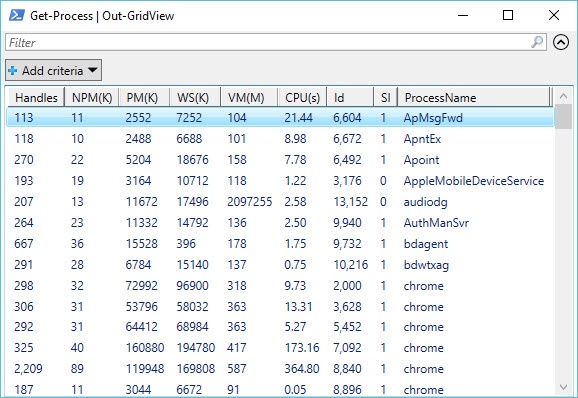The height and width of the screenshot is (398, 578).
Task: Open the Add criteria dropdown
Action: click(53, 70)
